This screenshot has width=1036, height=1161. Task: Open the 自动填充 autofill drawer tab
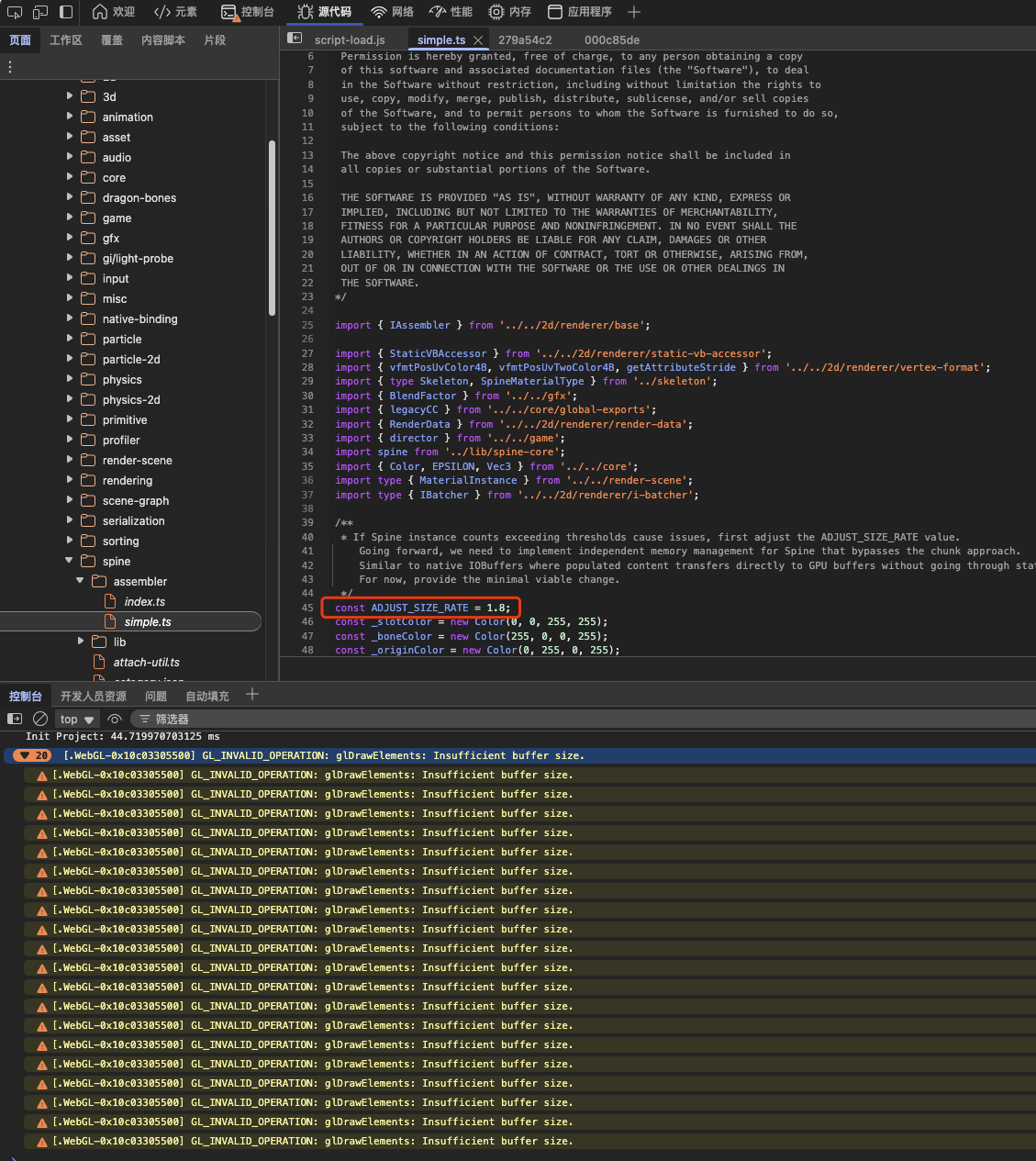pos(207,696)
